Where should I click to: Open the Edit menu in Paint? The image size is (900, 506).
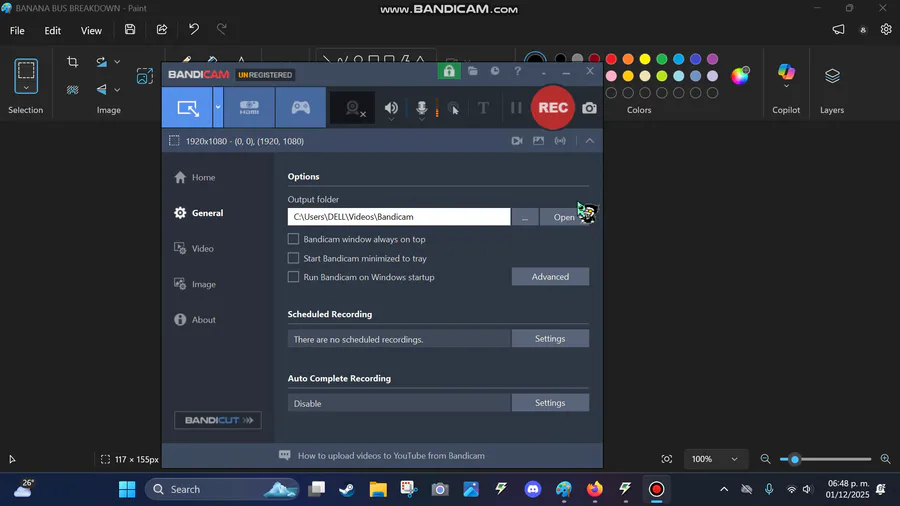coord(52,30)
